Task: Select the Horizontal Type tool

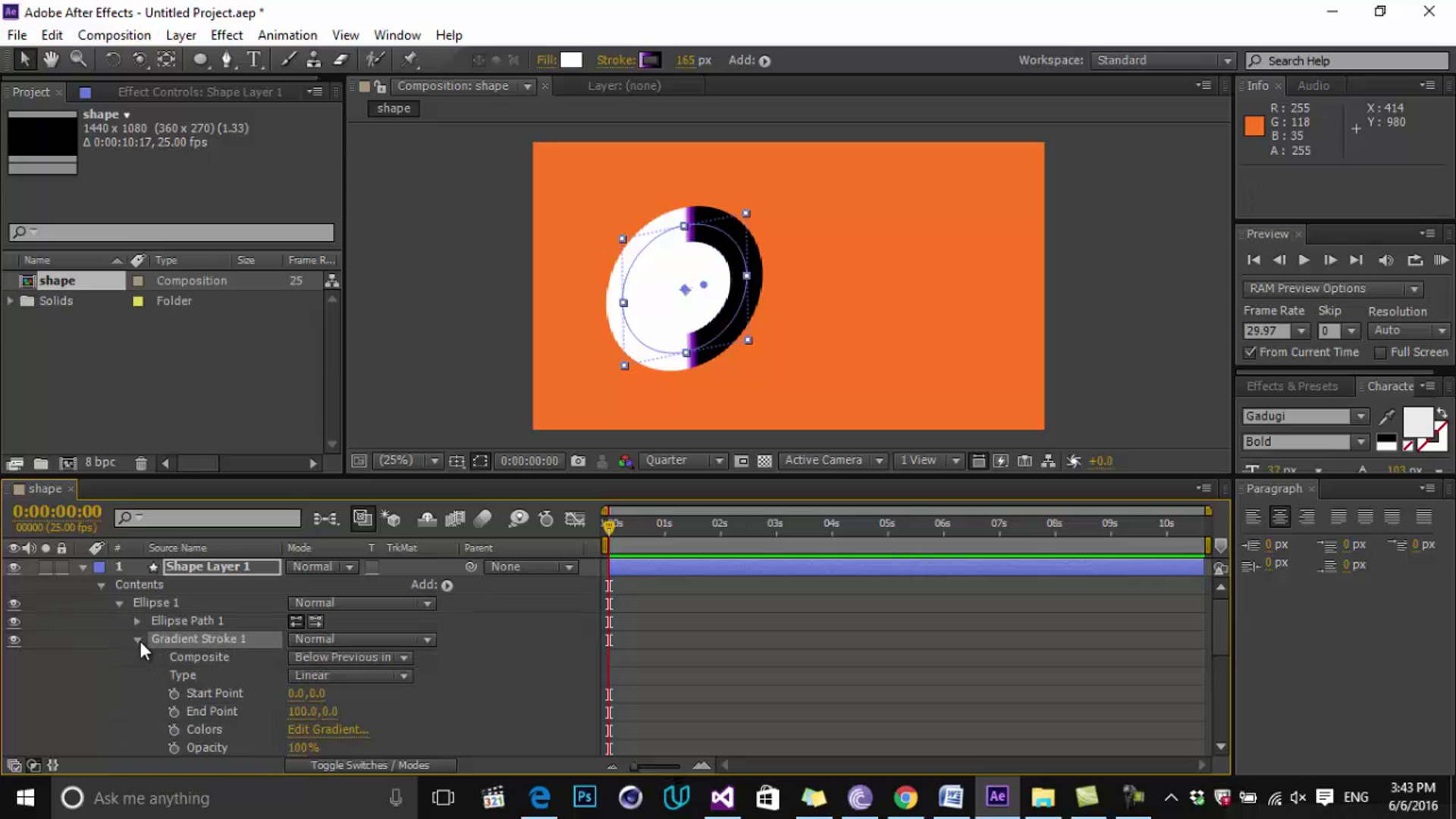Action: click(254, 59)
